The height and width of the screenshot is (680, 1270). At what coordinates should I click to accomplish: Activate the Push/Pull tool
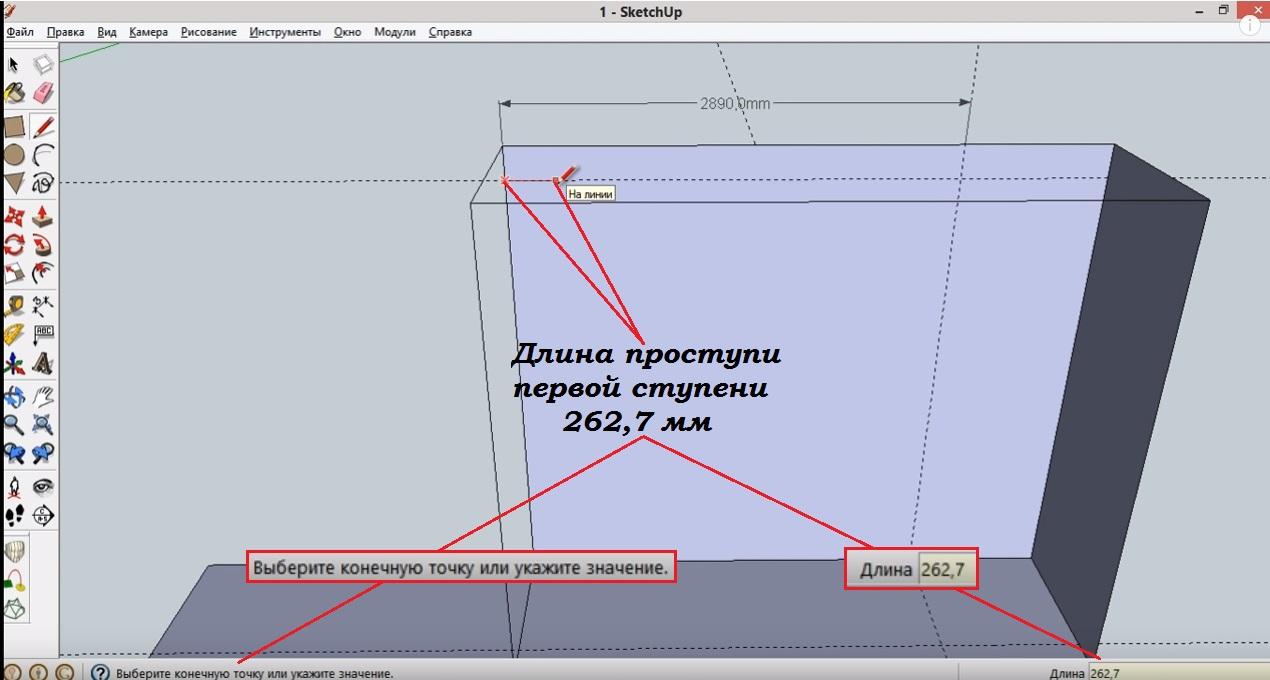pyautogui.click(x=43, y=216)
